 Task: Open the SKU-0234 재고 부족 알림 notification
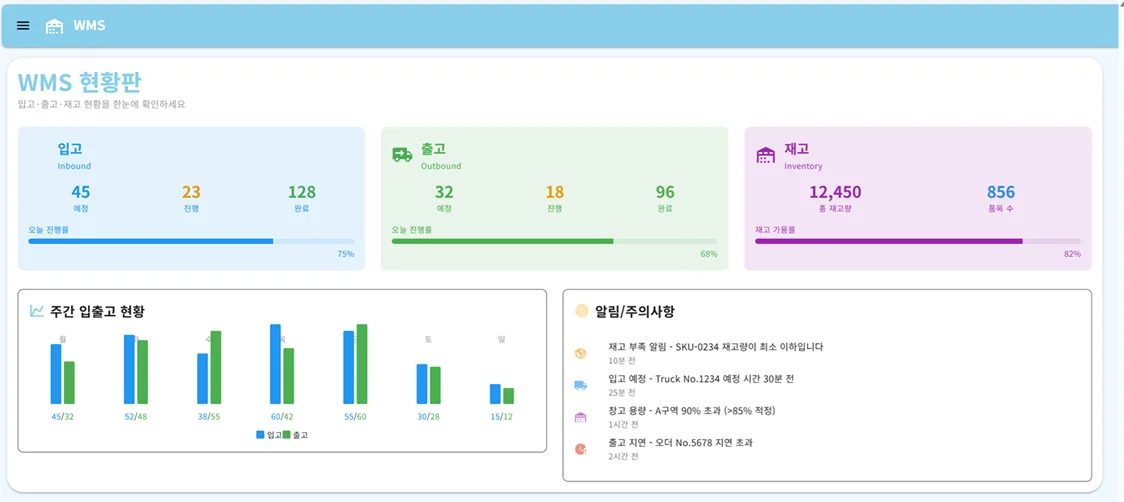pos(715,346)
